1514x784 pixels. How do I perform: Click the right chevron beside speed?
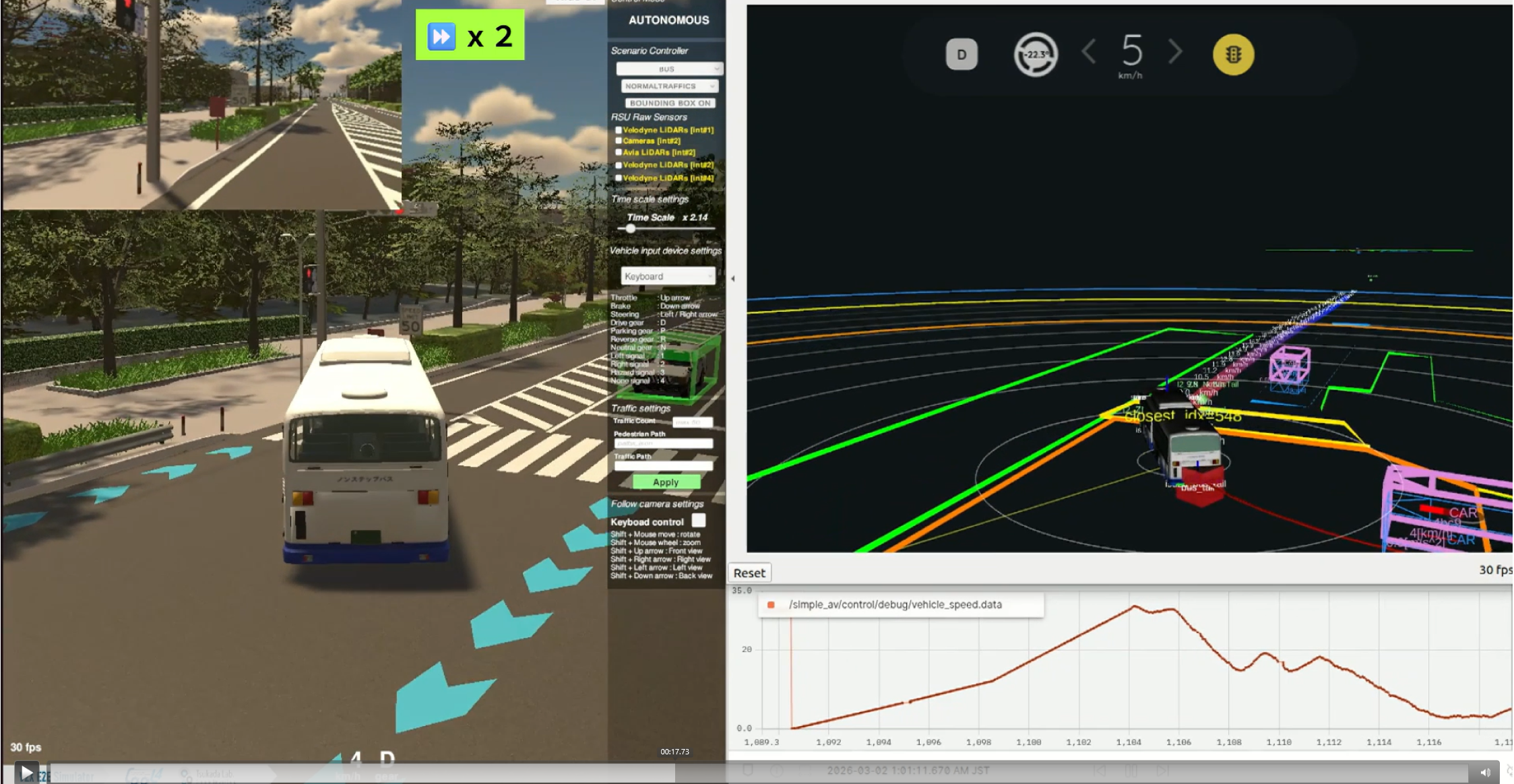coord(1175,52)
